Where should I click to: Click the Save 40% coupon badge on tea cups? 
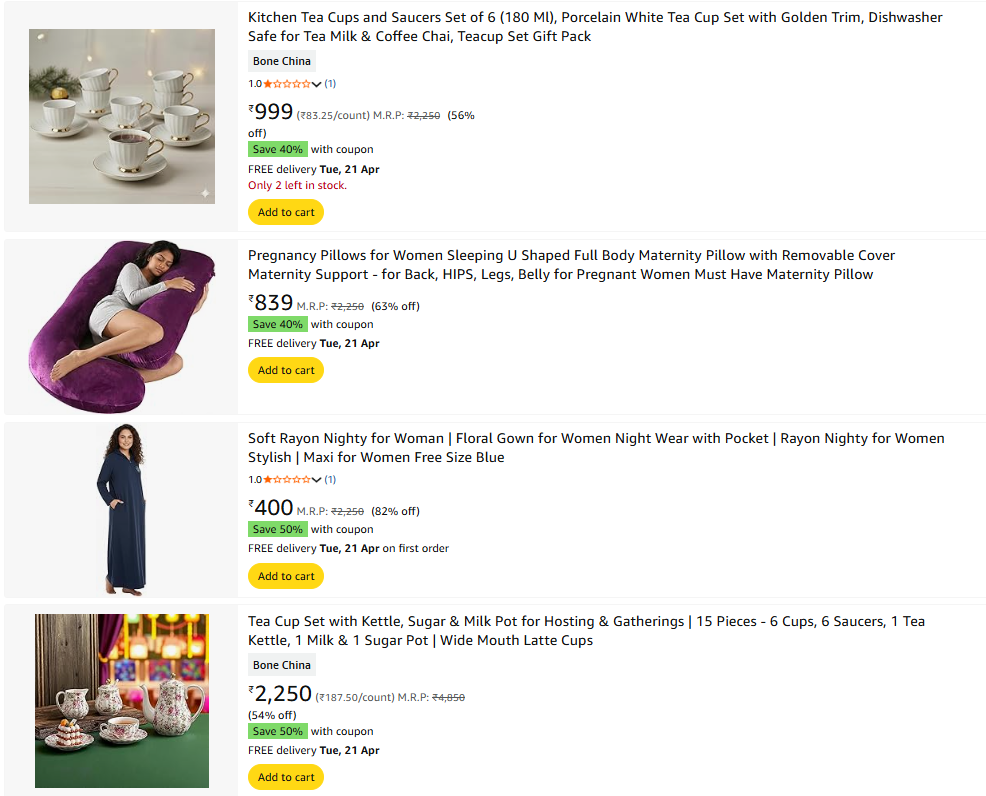pyautogui.click(x=278, y=149)
